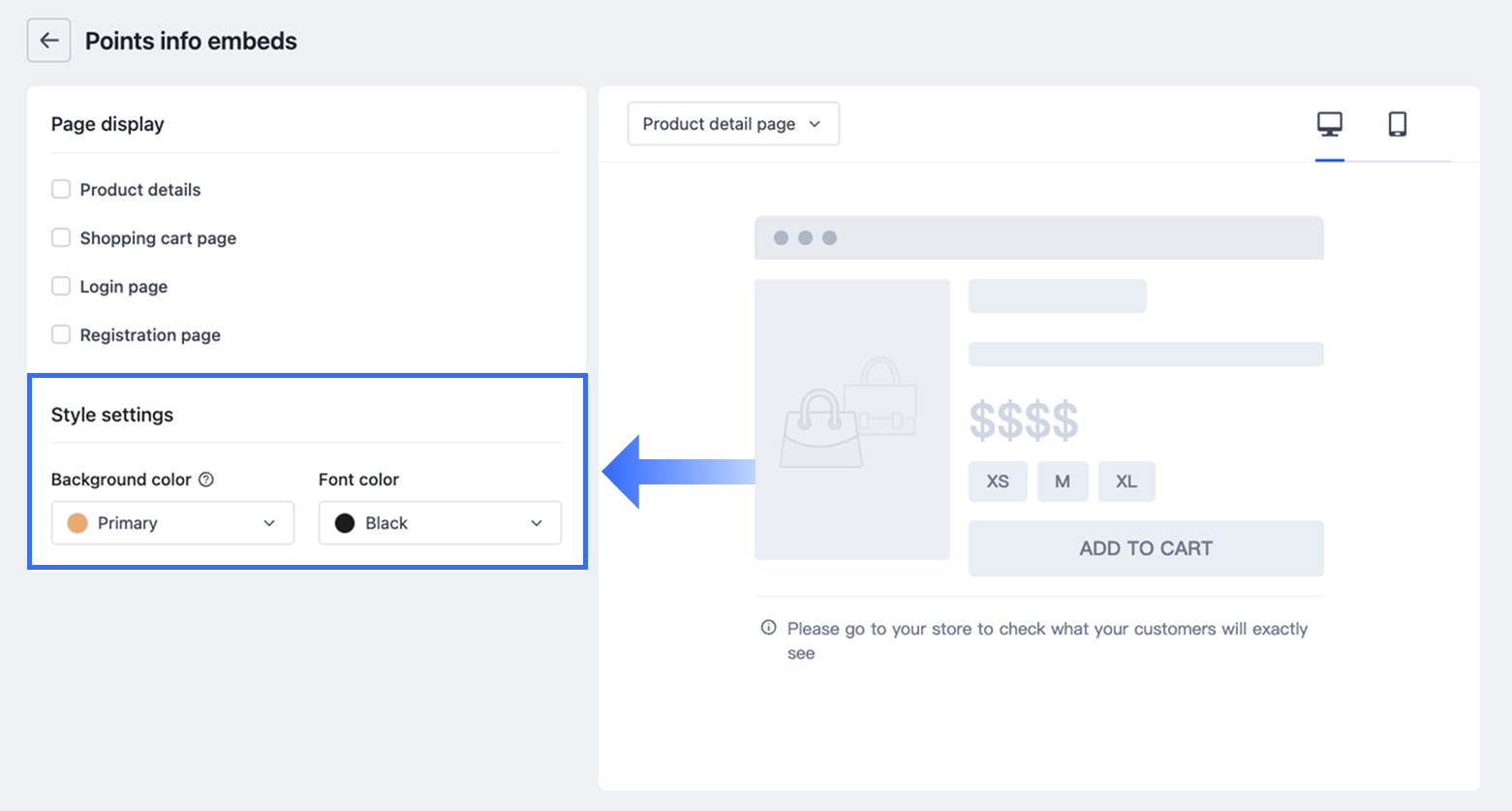This screenshot has width=1512, height=811.
Task: Pick the XL size button
Action: tap(1126, 482)
